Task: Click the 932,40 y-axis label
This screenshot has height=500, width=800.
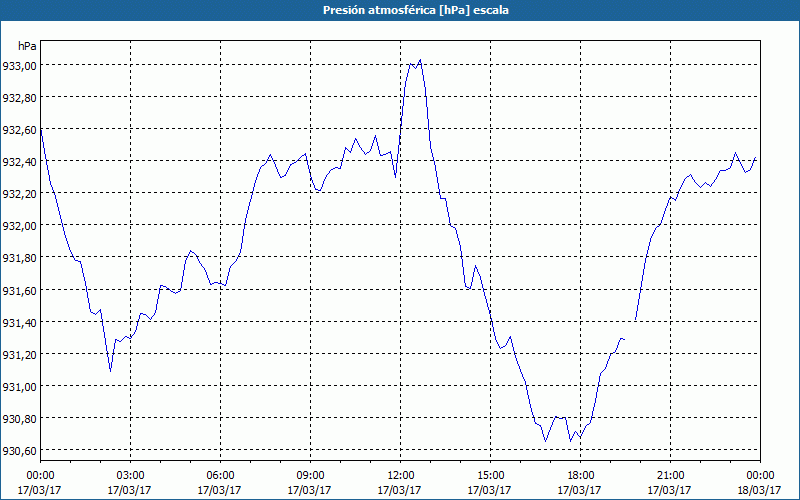Action: 19,162
